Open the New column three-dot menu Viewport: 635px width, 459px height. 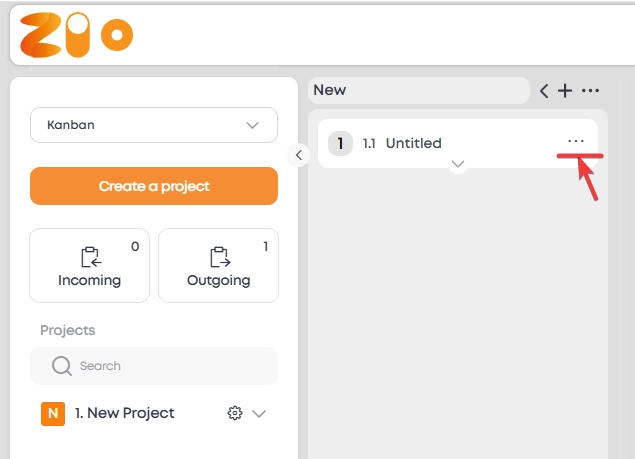click(590, 91)
